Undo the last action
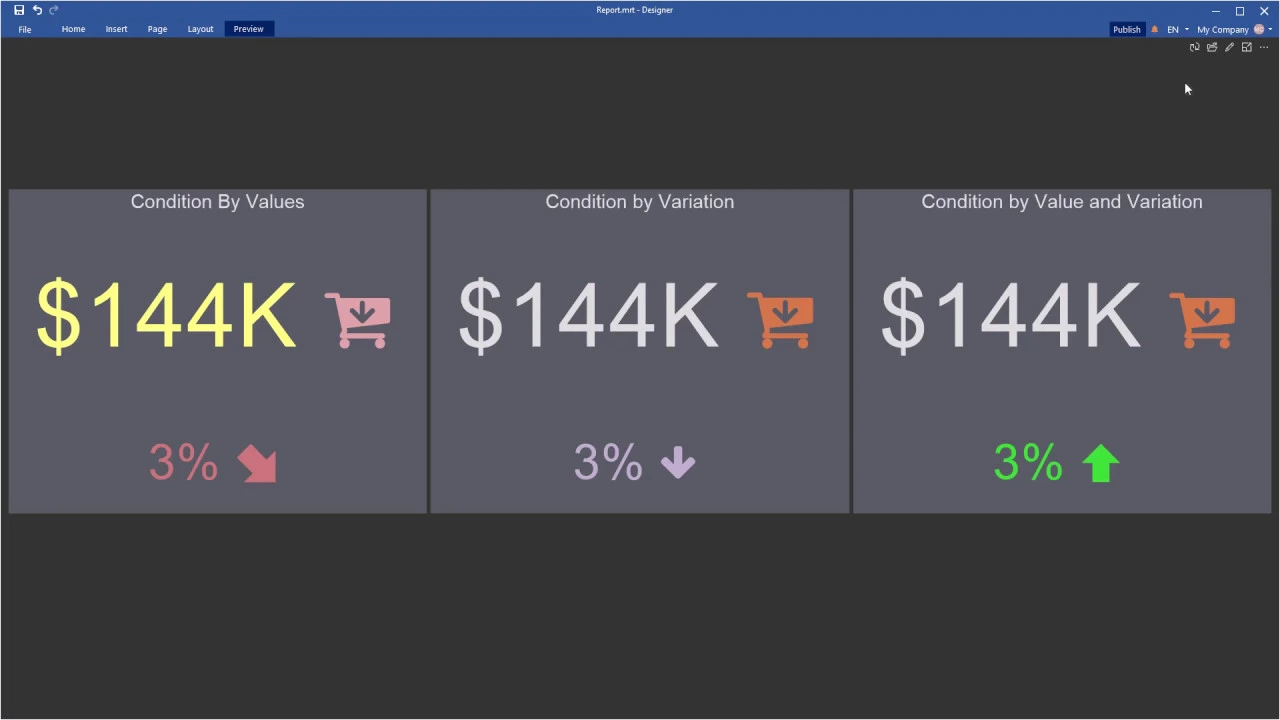Image resolution: width=1280 pixels, height=720 pixels. [37, 10]
